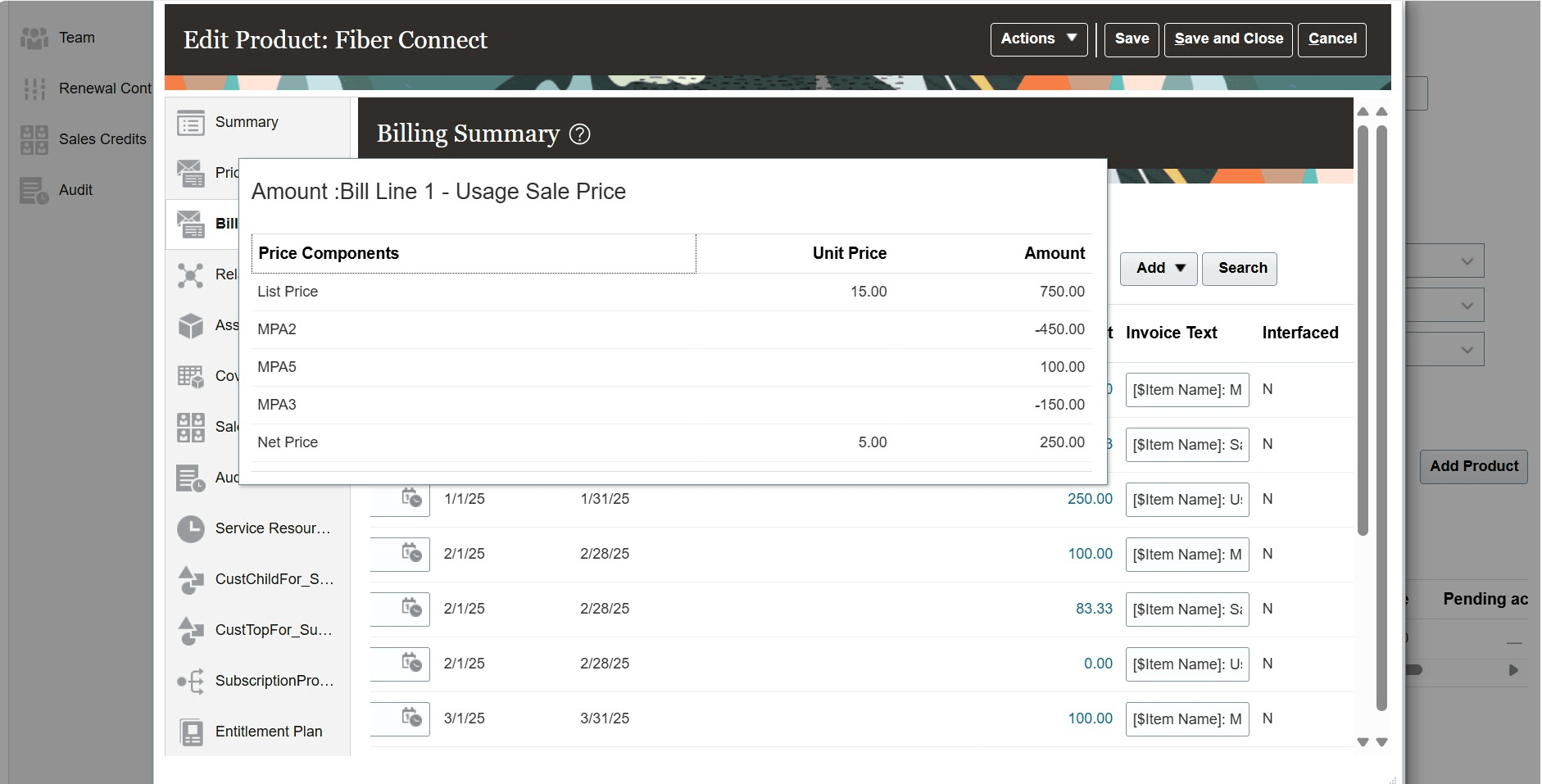Image resolution: width=1542 pixels, height=784 pixels.
Task: Open Billing Summary help icon
Action: pos(579,134)
